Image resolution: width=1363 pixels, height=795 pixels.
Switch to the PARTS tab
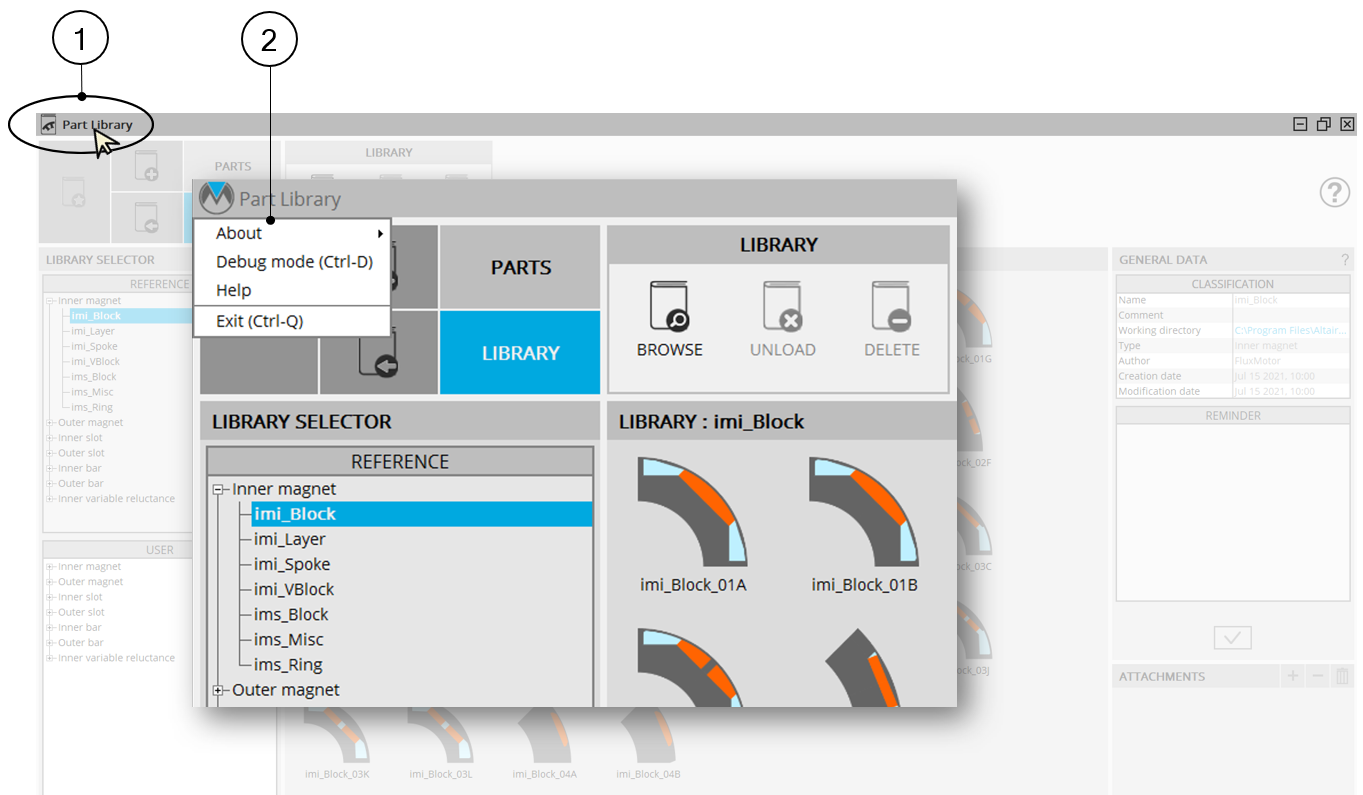(520, 268)
